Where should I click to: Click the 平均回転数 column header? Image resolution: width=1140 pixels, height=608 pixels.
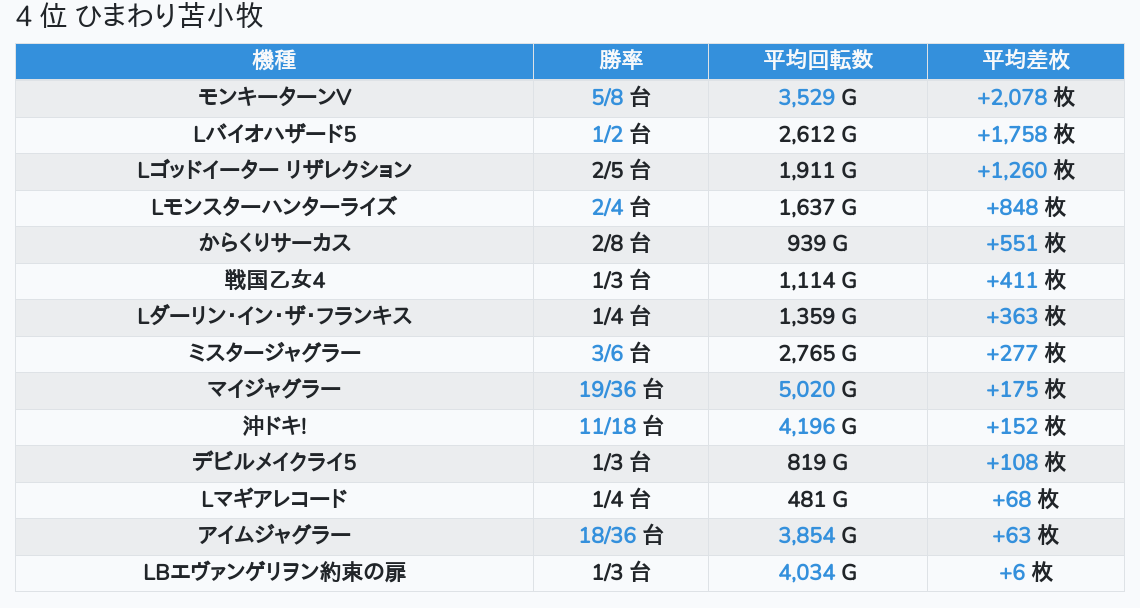[818, 60]
